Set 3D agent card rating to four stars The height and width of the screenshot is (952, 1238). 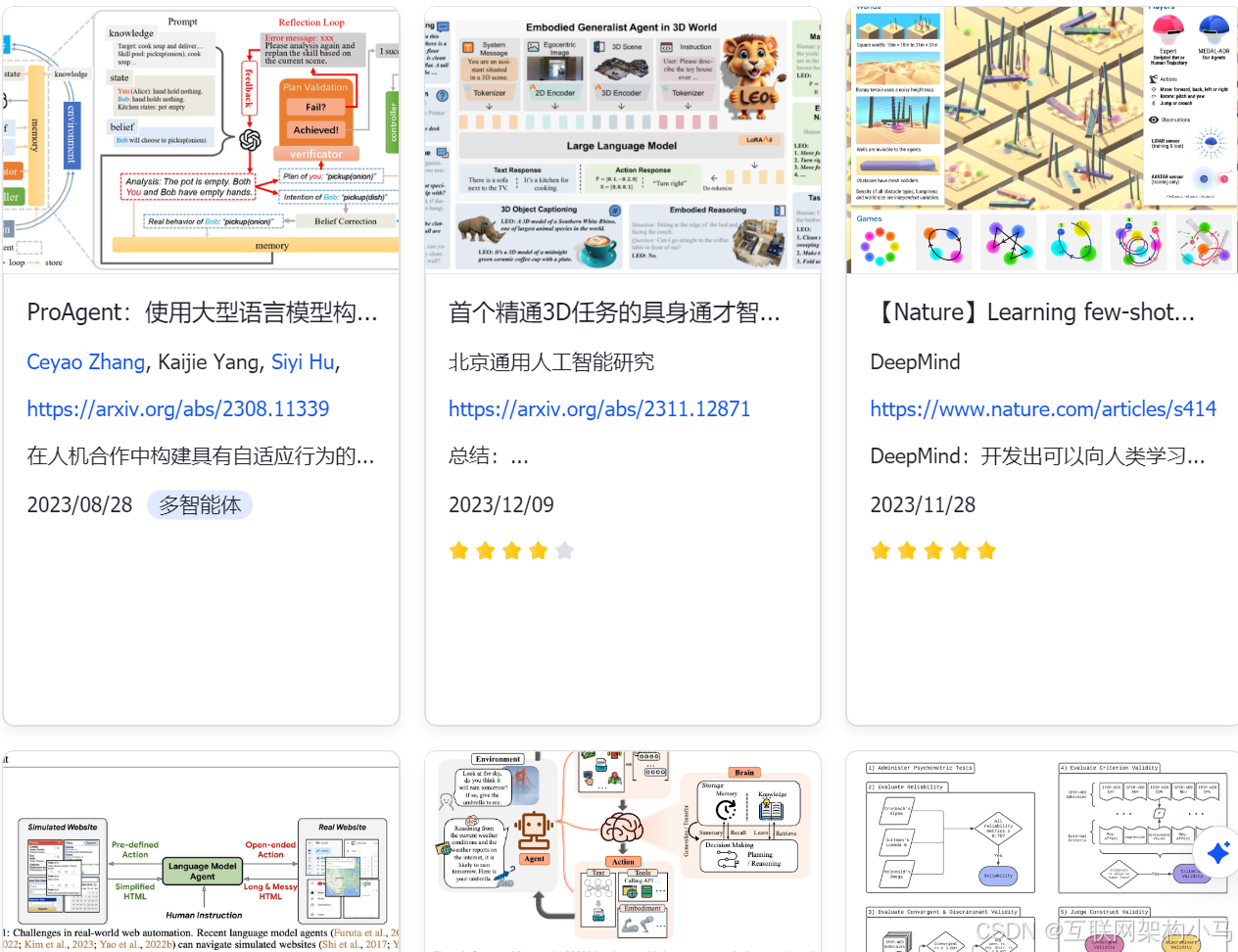(x=538, y=550)
